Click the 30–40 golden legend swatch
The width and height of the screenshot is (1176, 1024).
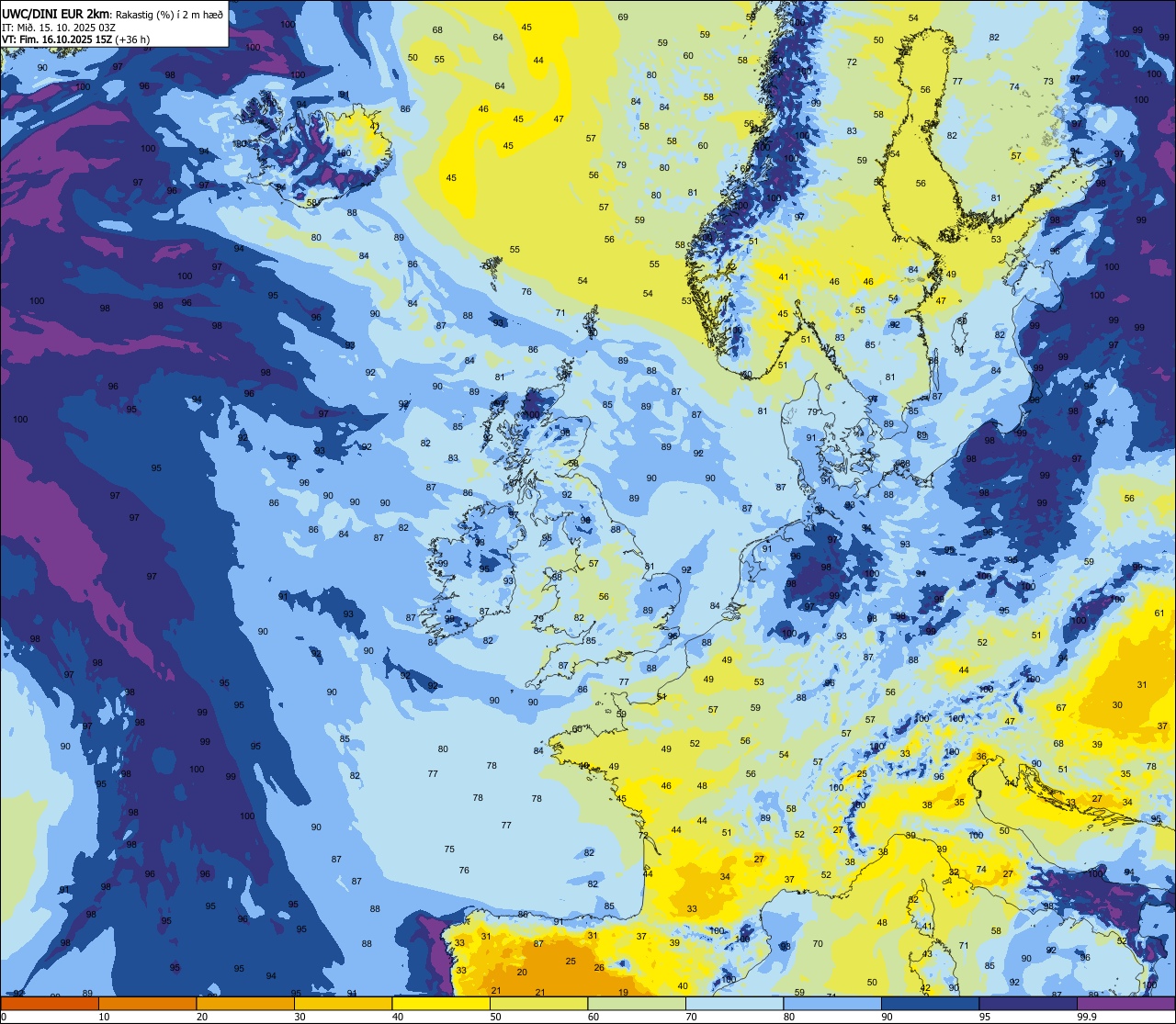click(343, 1003)
